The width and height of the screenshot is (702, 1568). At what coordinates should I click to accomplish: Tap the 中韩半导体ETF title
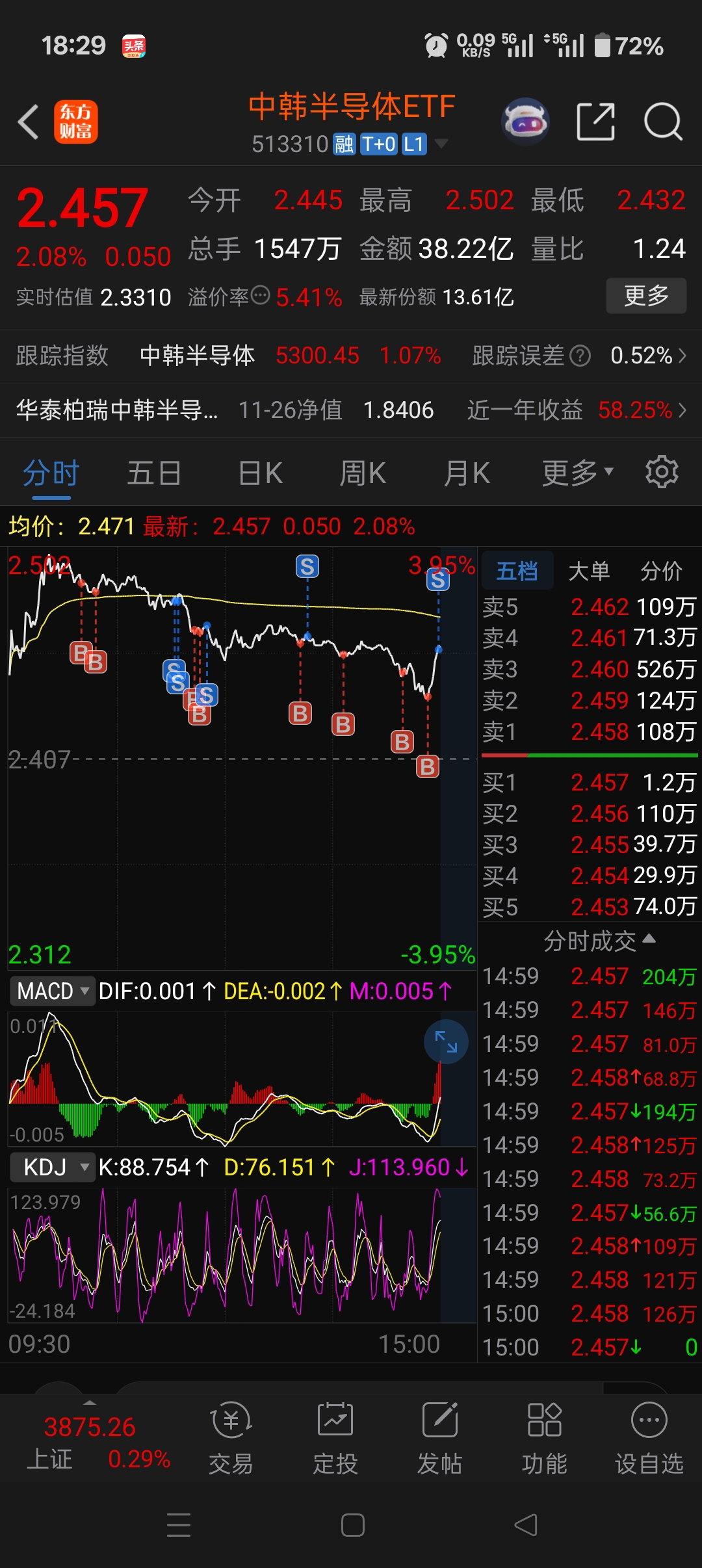tap(352, 107)
